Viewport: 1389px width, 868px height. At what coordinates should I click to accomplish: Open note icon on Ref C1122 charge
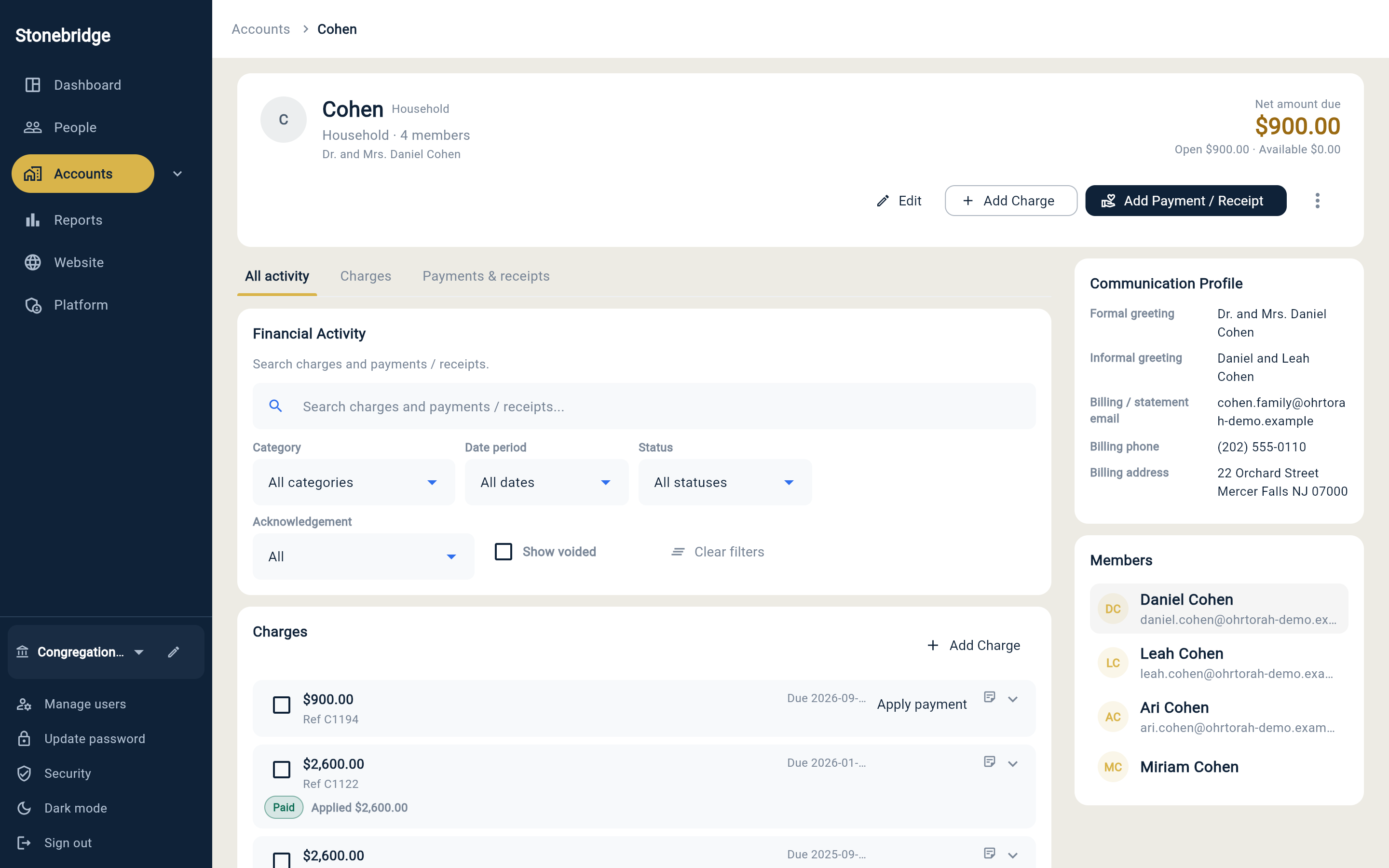990,762
